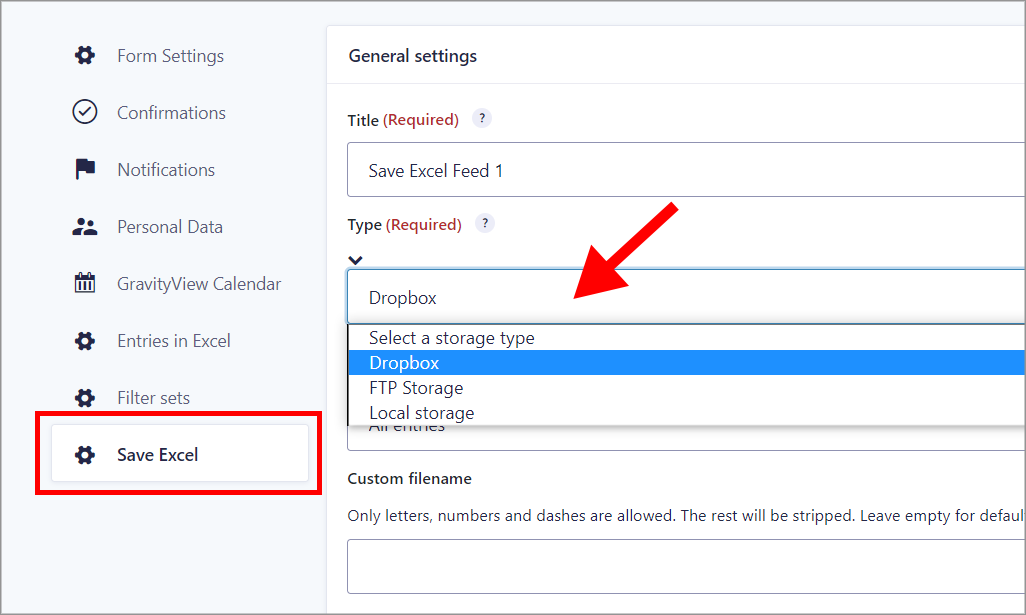
Task: Click the Notifications flag icon
Action: tap(84, 169)
